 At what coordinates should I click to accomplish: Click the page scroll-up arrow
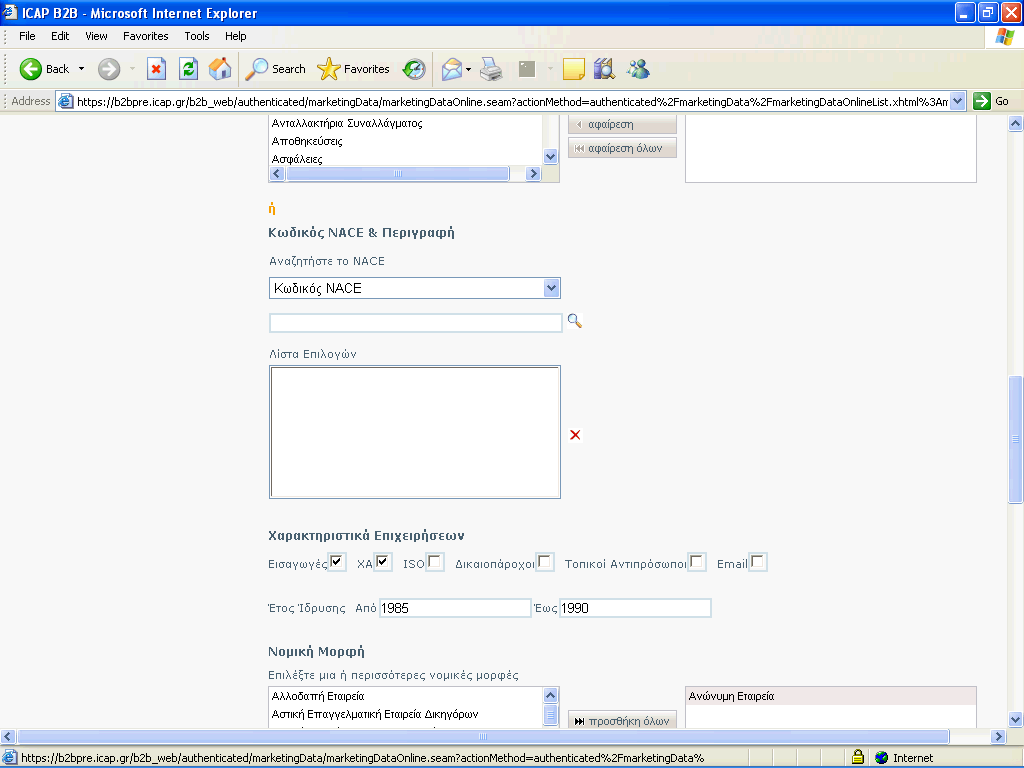1015,123
